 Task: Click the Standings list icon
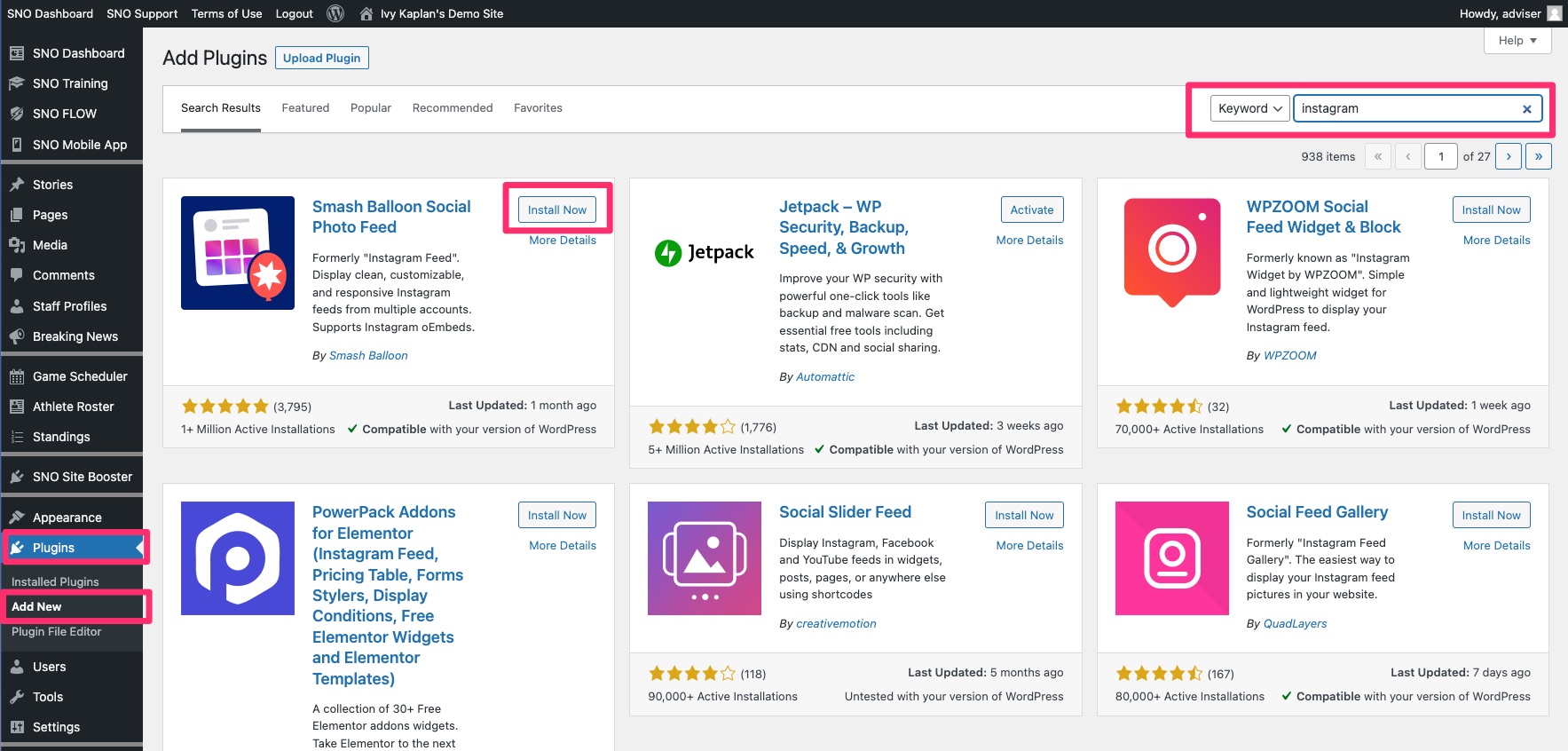[17, 437]
